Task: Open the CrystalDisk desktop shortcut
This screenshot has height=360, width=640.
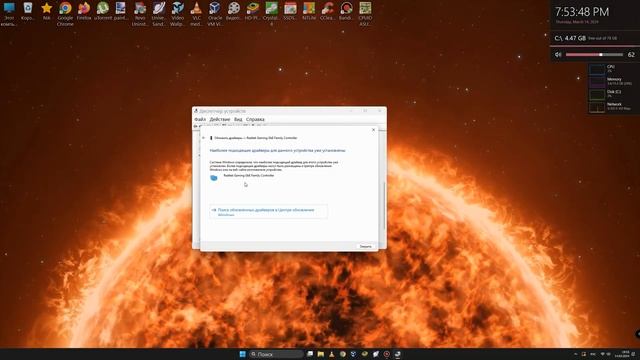Action: pyautogui.click(x=271, y=13)
